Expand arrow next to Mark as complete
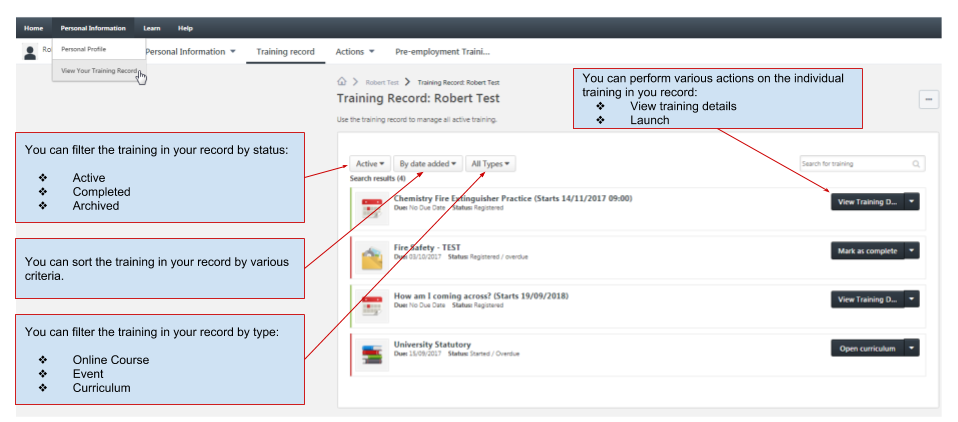The image size is (958, 422). (911, 250)
